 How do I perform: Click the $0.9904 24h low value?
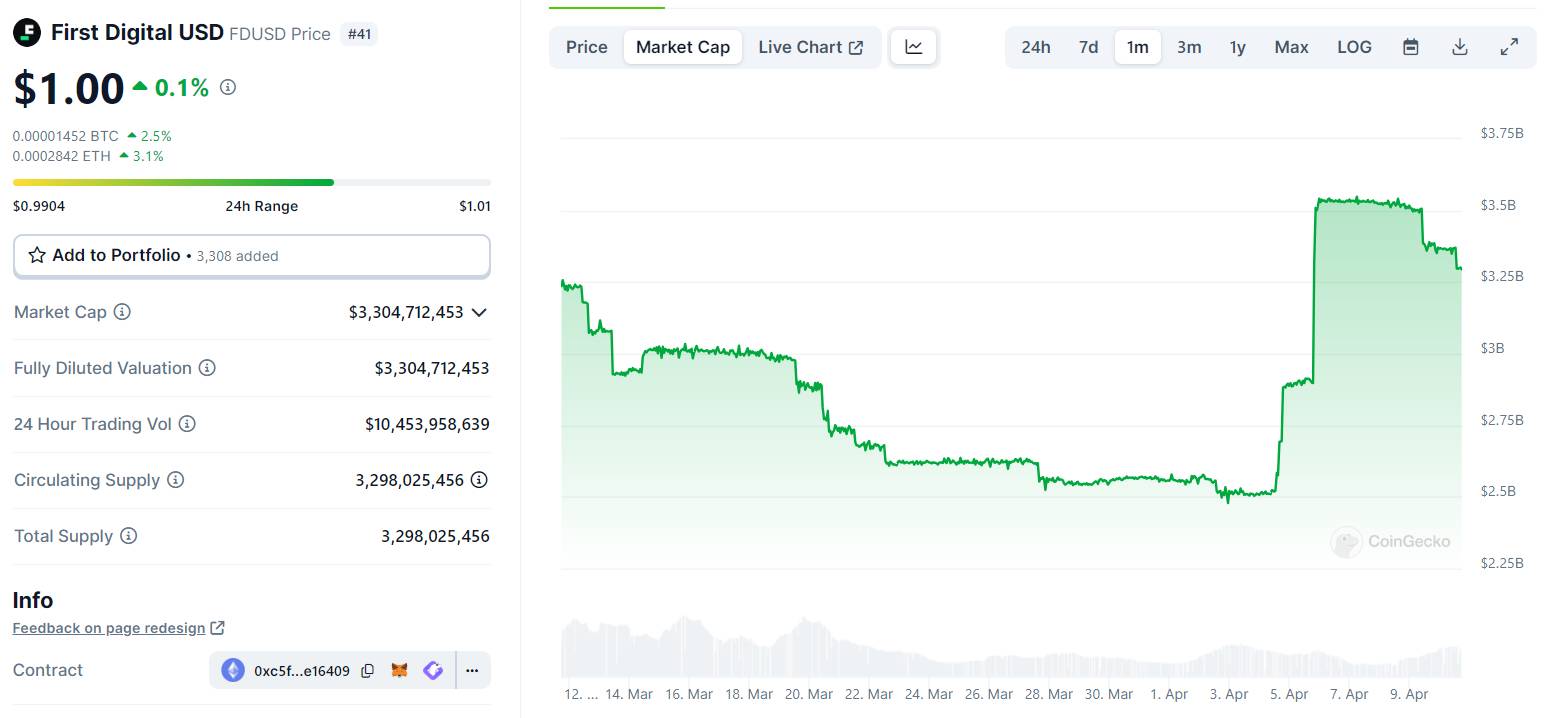38,206
